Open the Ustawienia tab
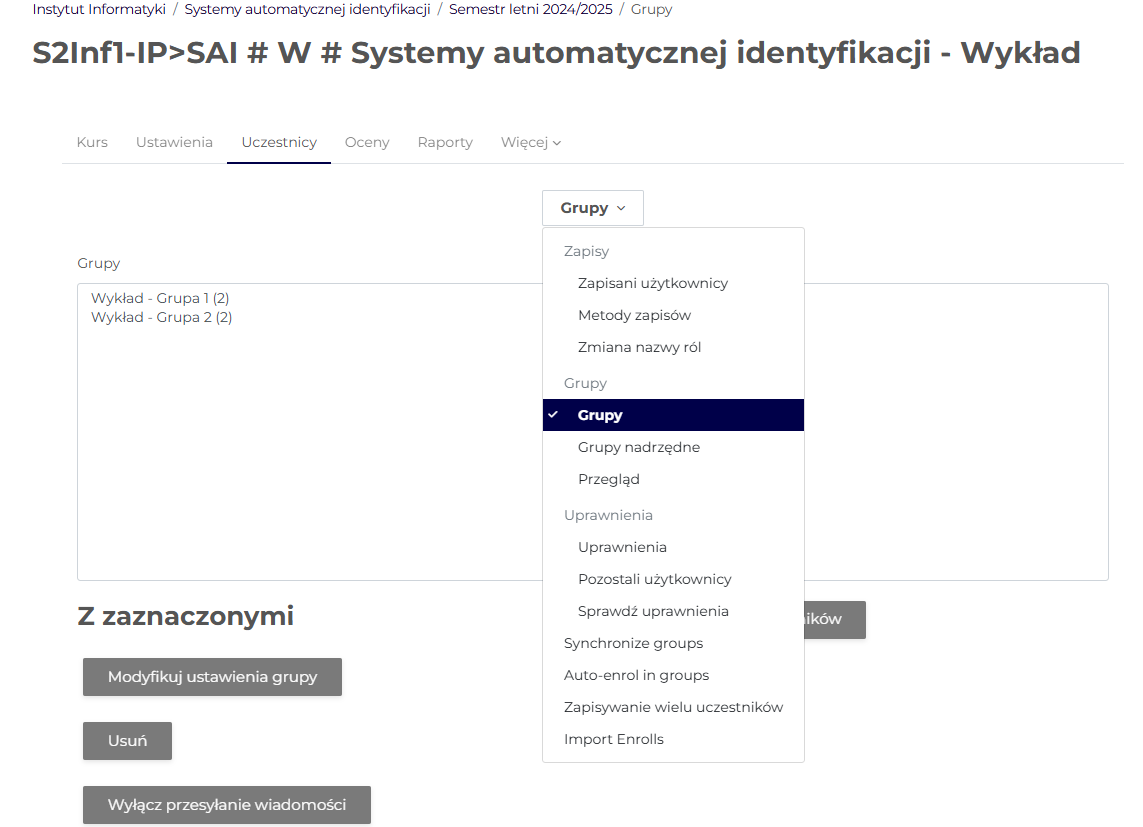The image size is (1143, 827). (x=174, y=142)
